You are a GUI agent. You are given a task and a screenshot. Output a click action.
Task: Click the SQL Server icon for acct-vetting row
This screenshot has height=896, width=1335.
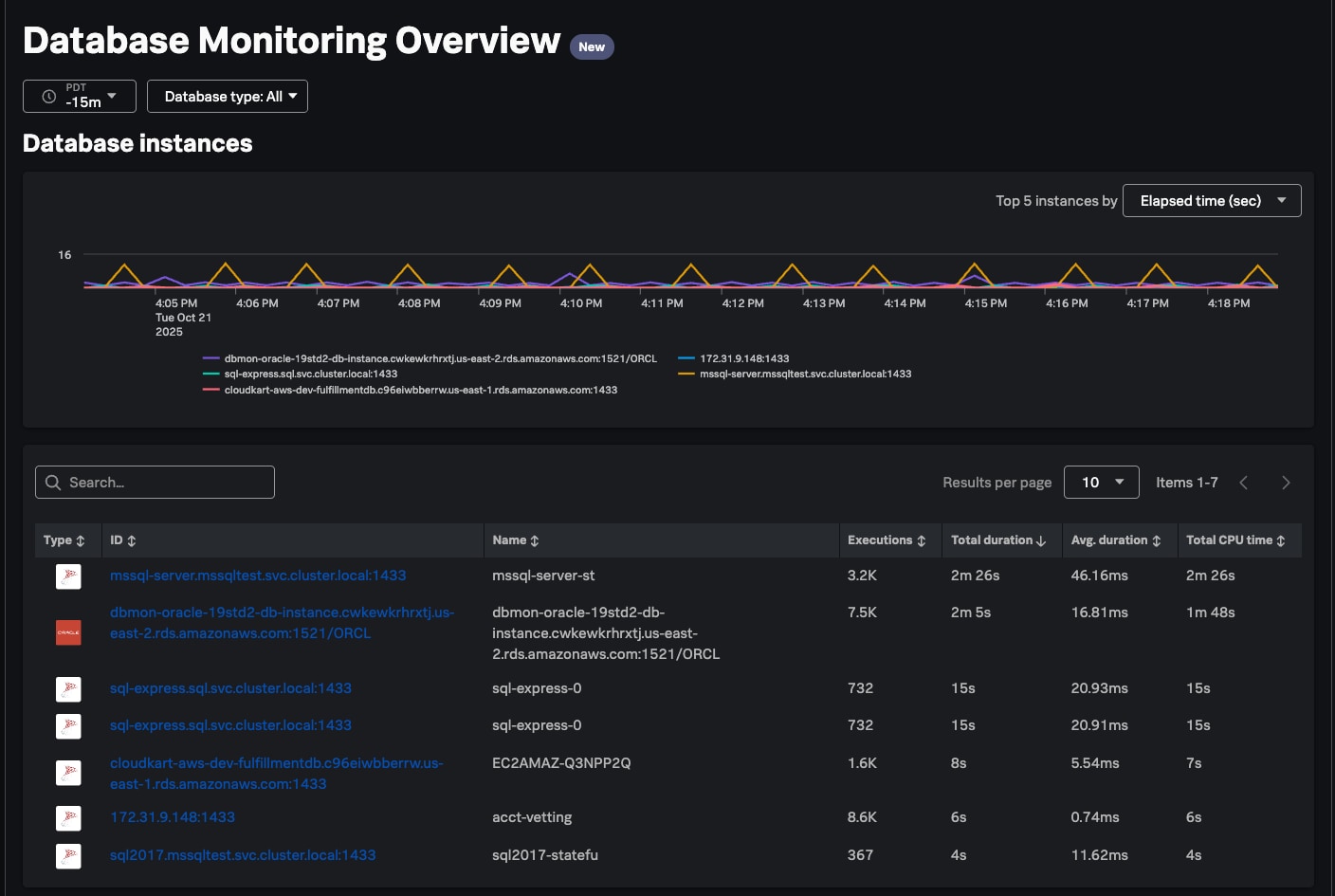(68, 818)
